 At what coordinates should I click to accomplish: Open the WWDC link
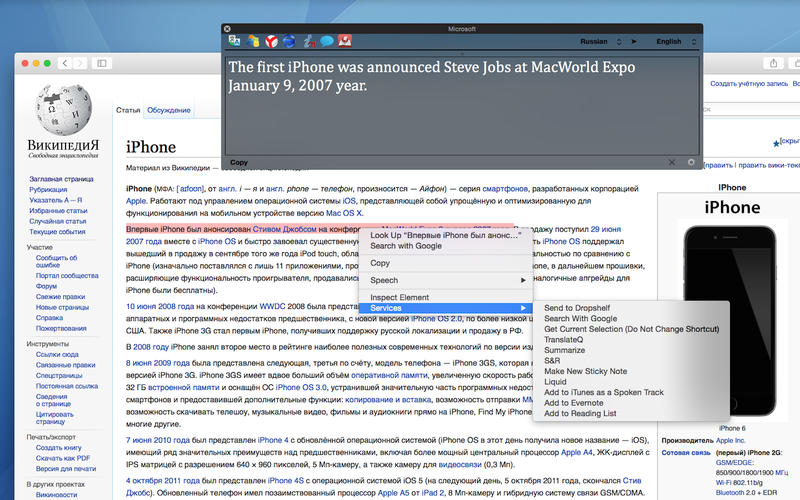(x=272, y=307)
